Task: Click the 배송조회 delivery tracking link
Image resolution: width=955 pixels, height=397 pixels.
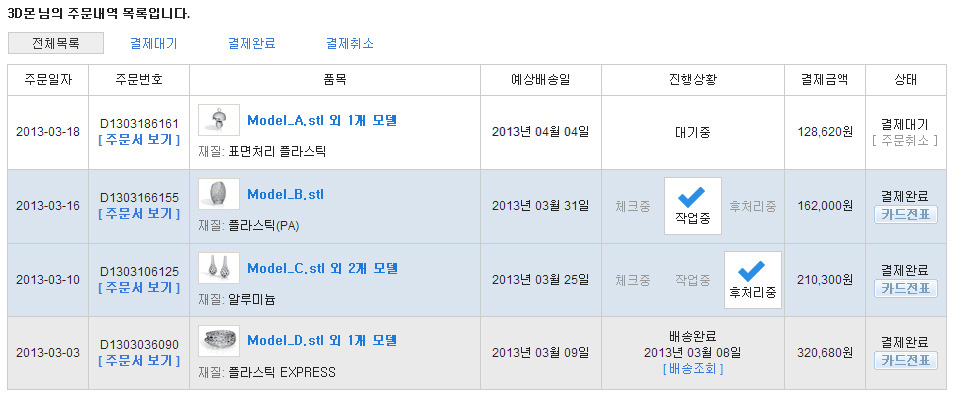Action: pyautogui.click(x=692, y=368)
